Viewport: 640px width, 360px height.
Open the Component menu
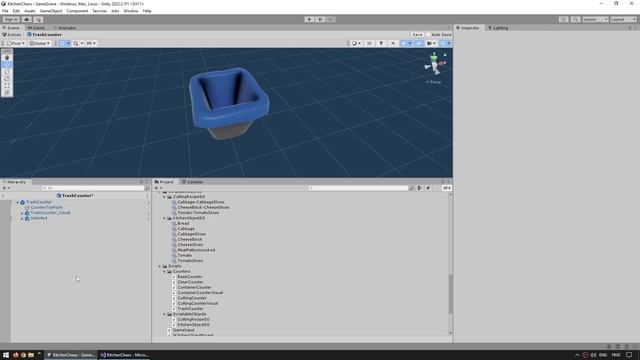click(x=77, y=11)
